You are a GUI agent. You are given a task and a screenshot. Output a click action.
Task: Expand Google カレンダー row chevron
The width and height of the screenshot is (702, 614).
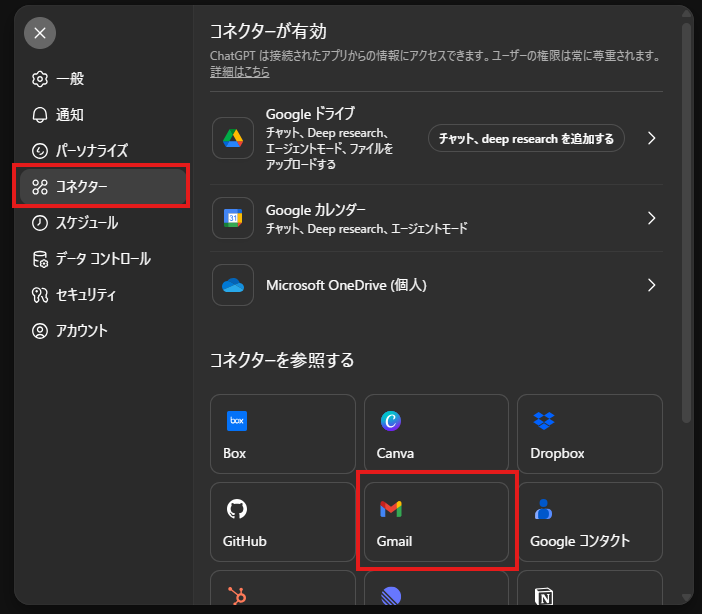coord(651,218)
